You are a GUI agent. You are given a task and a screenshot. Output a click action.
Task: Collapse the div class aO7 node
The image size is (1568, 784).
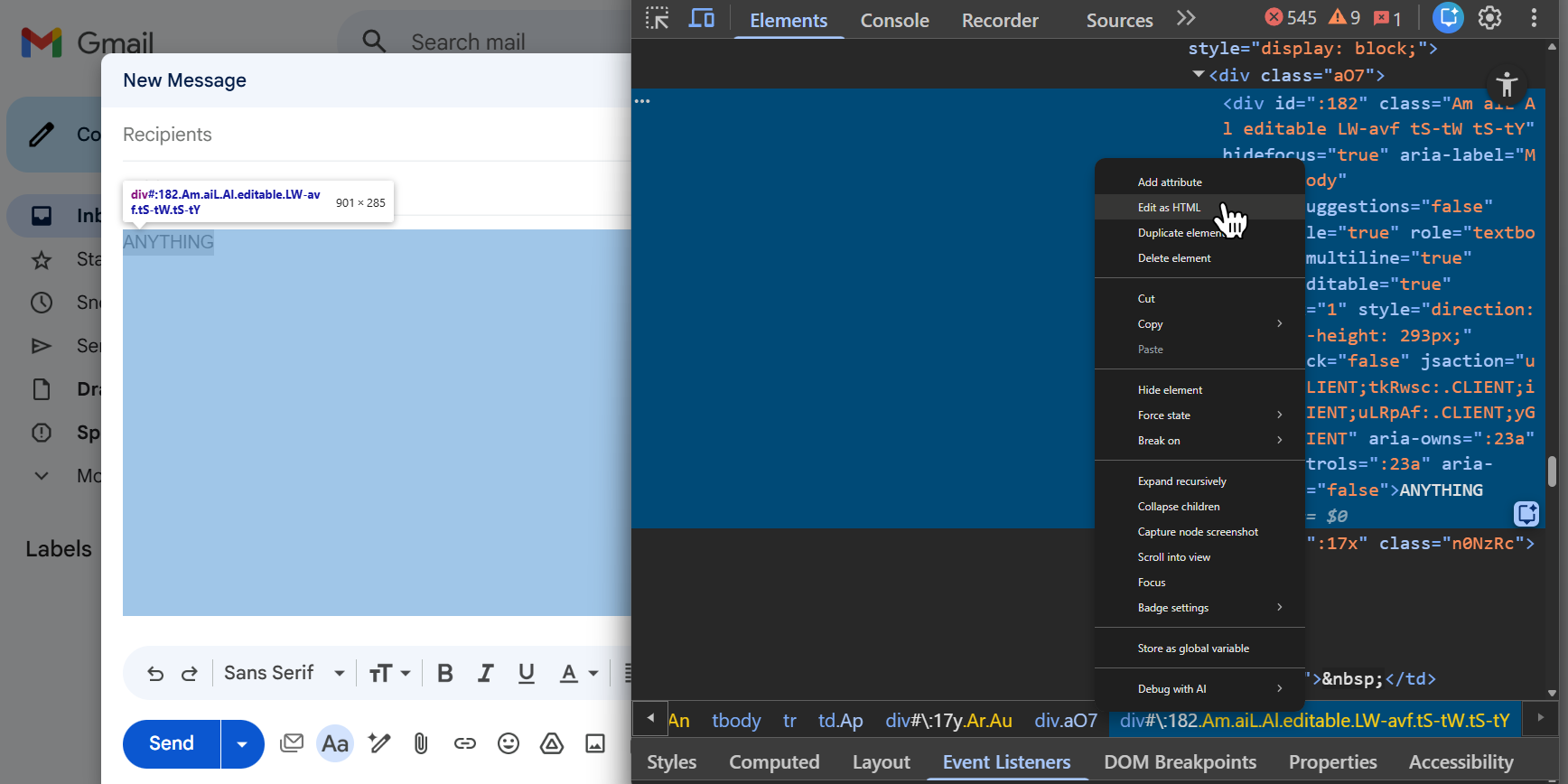click(x=1199, y=75)
